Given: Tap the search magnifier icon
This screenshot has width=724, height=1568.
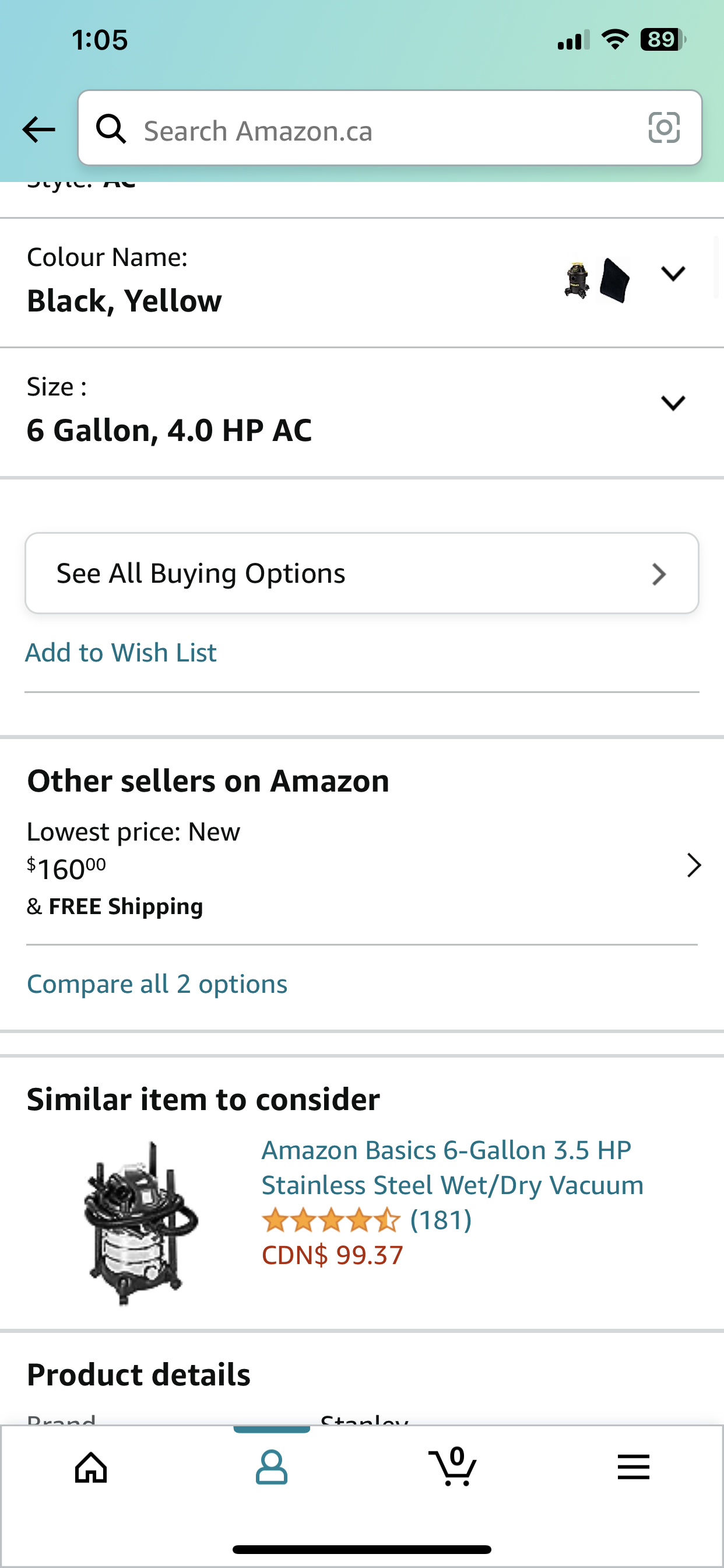Looking at the screenshot, I should tap(111, 129).
